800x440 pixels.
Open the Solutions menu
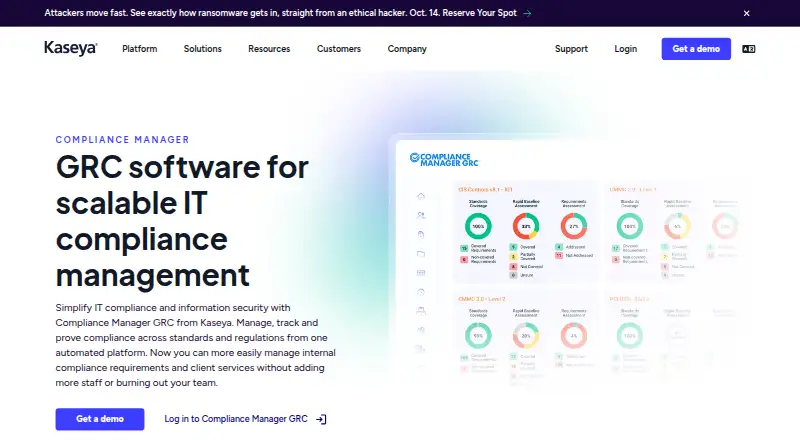click(x=203, y=49)
